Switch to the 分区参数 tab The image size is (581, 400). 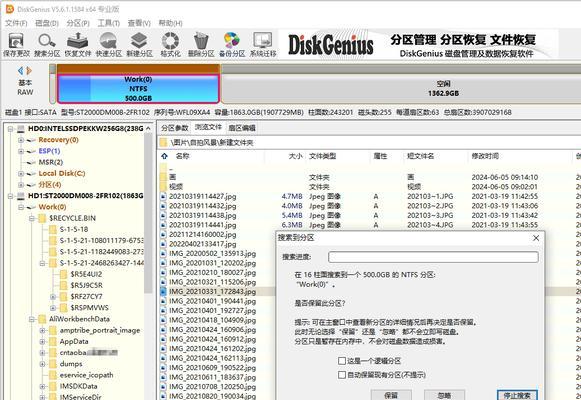[175, 128]
